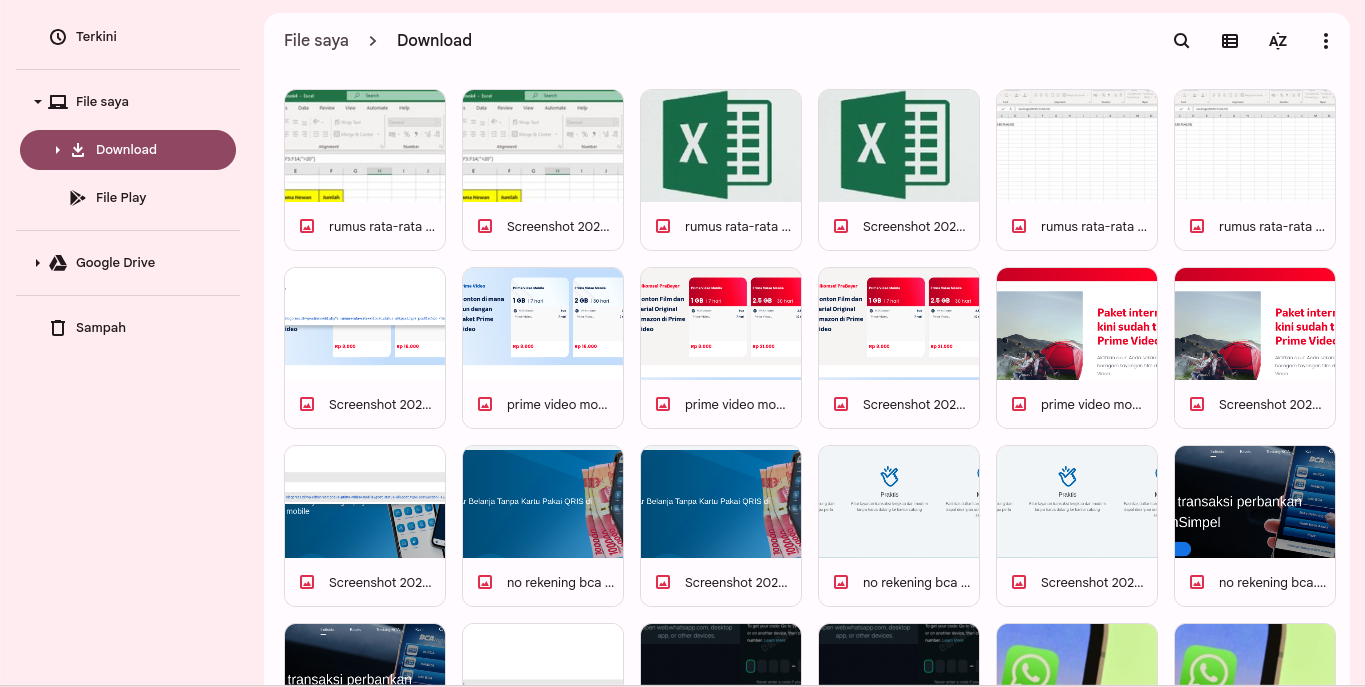Screen dimensions: 1365x687
Task: Open the Terkini recent files view
Action: point(128,37)
